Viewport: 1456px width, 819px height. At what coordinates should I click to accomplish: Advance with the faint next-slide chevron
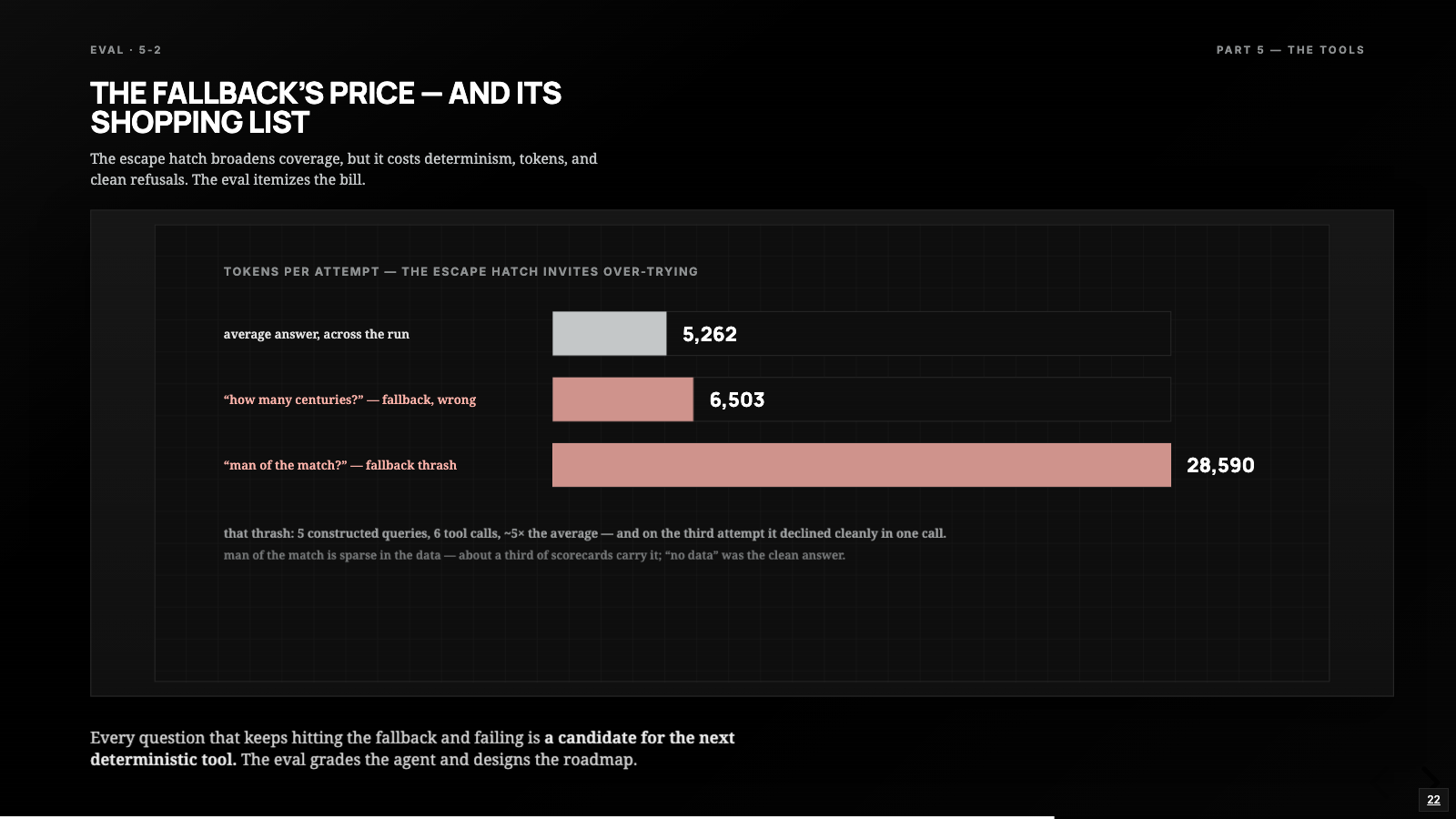[x=1429, y=776]
